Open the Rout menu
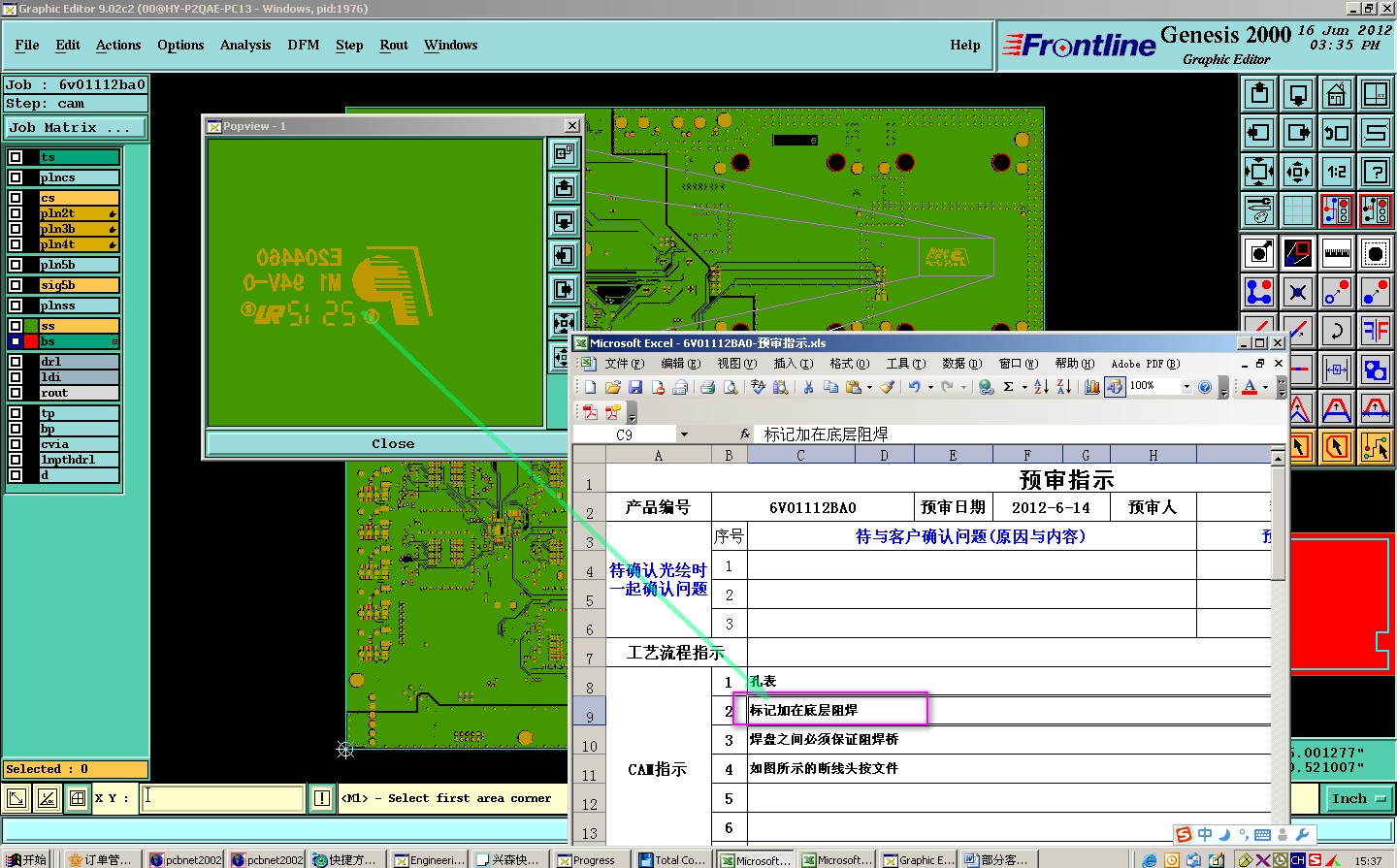Image resolution: width=1397 pixels, height=868 pixels. click(x=394, y=46)
